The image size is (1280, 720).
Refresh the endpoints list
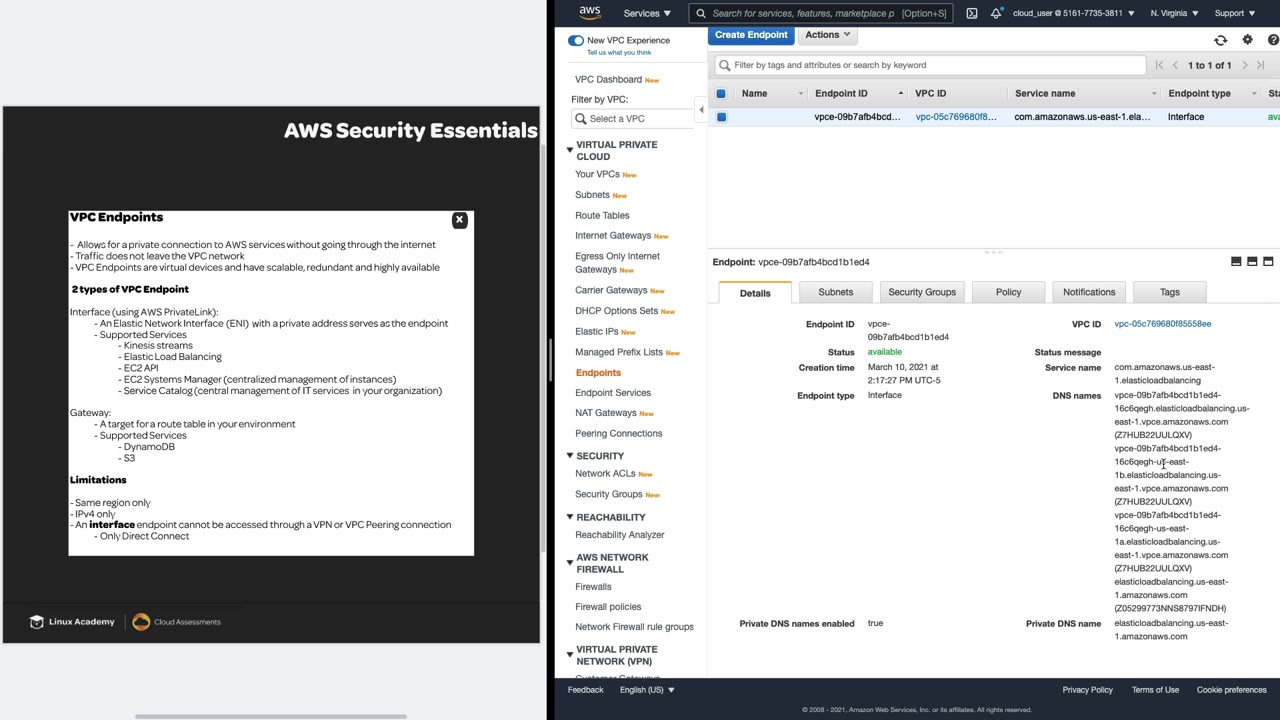(x=1220, y=40)
